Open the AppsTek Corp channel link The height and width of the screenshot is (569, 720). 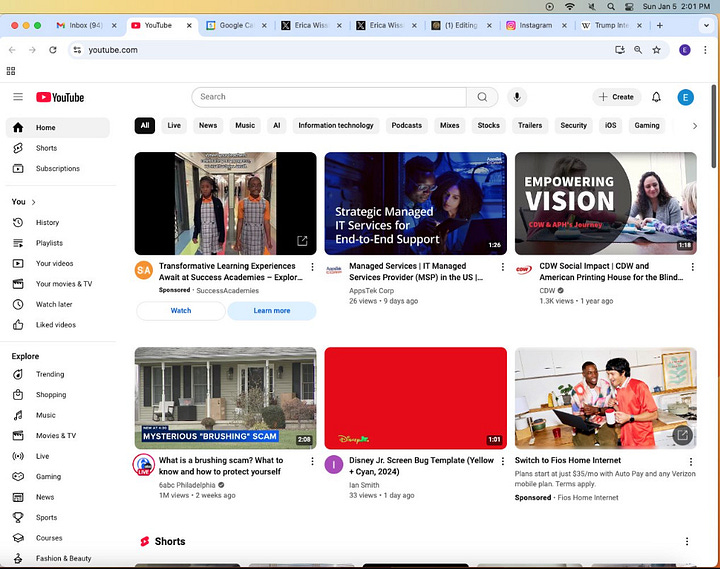point(371,291)
